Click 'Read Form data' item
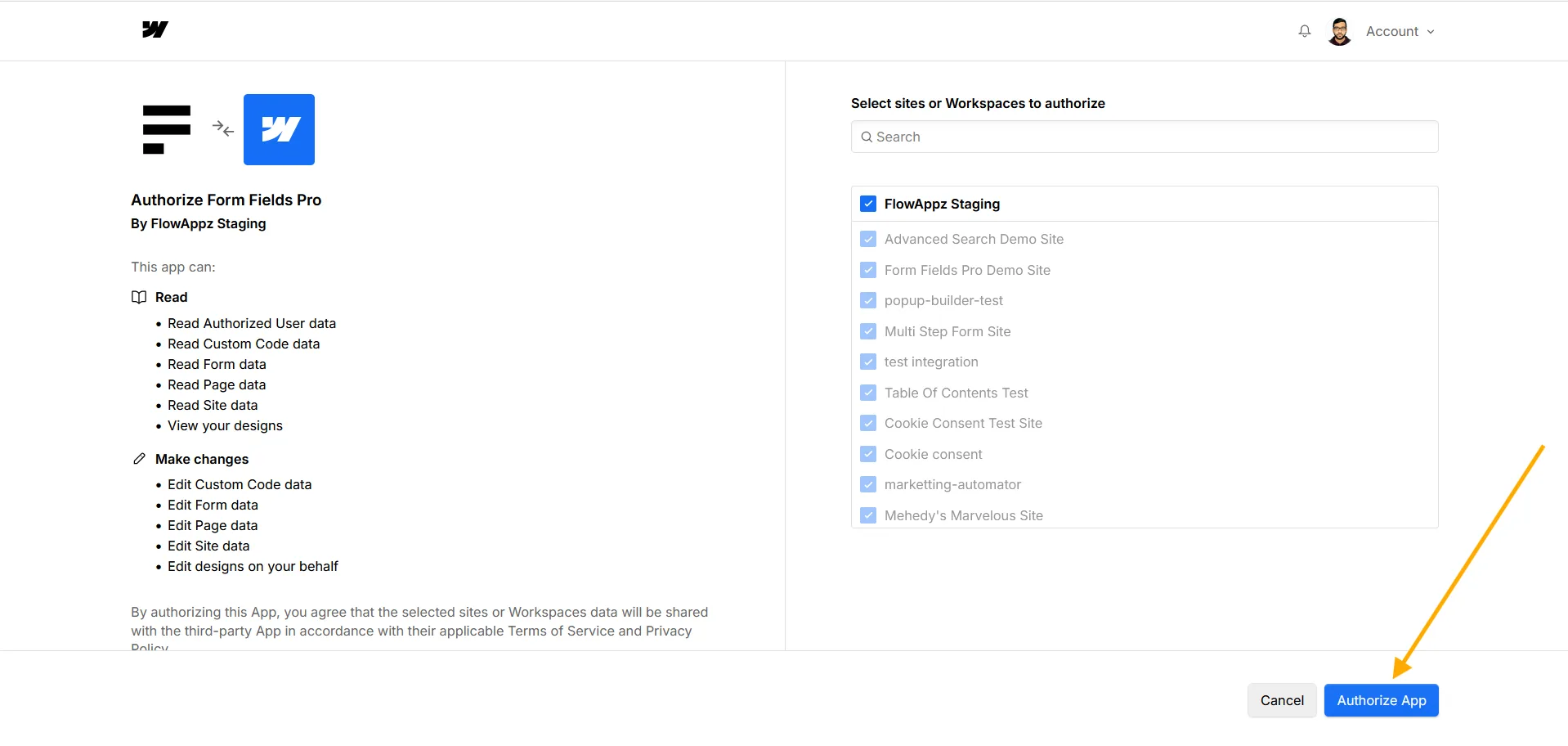 (217, 364)
